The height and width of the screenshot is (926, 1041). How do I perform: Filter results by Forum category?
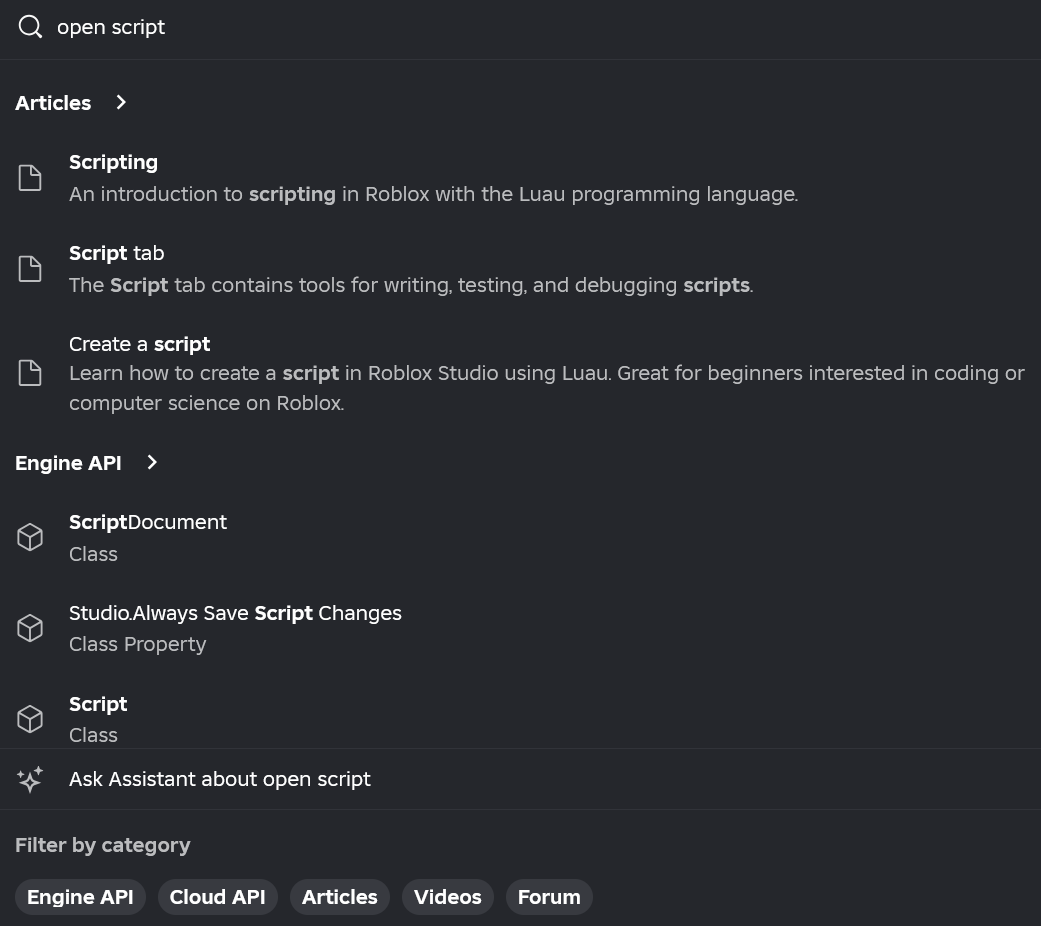[x=548, y=897]
